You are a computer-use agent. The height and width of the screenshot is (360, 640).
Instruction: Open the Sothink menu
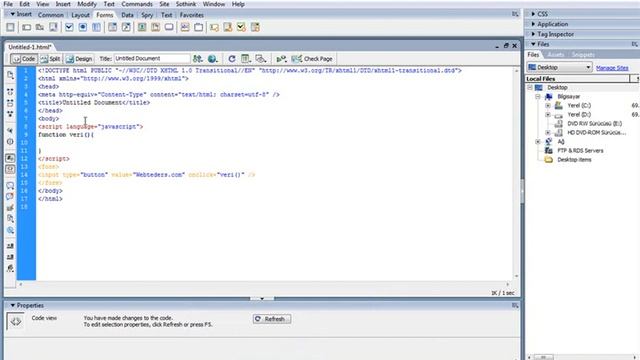[x=186, y=4]
